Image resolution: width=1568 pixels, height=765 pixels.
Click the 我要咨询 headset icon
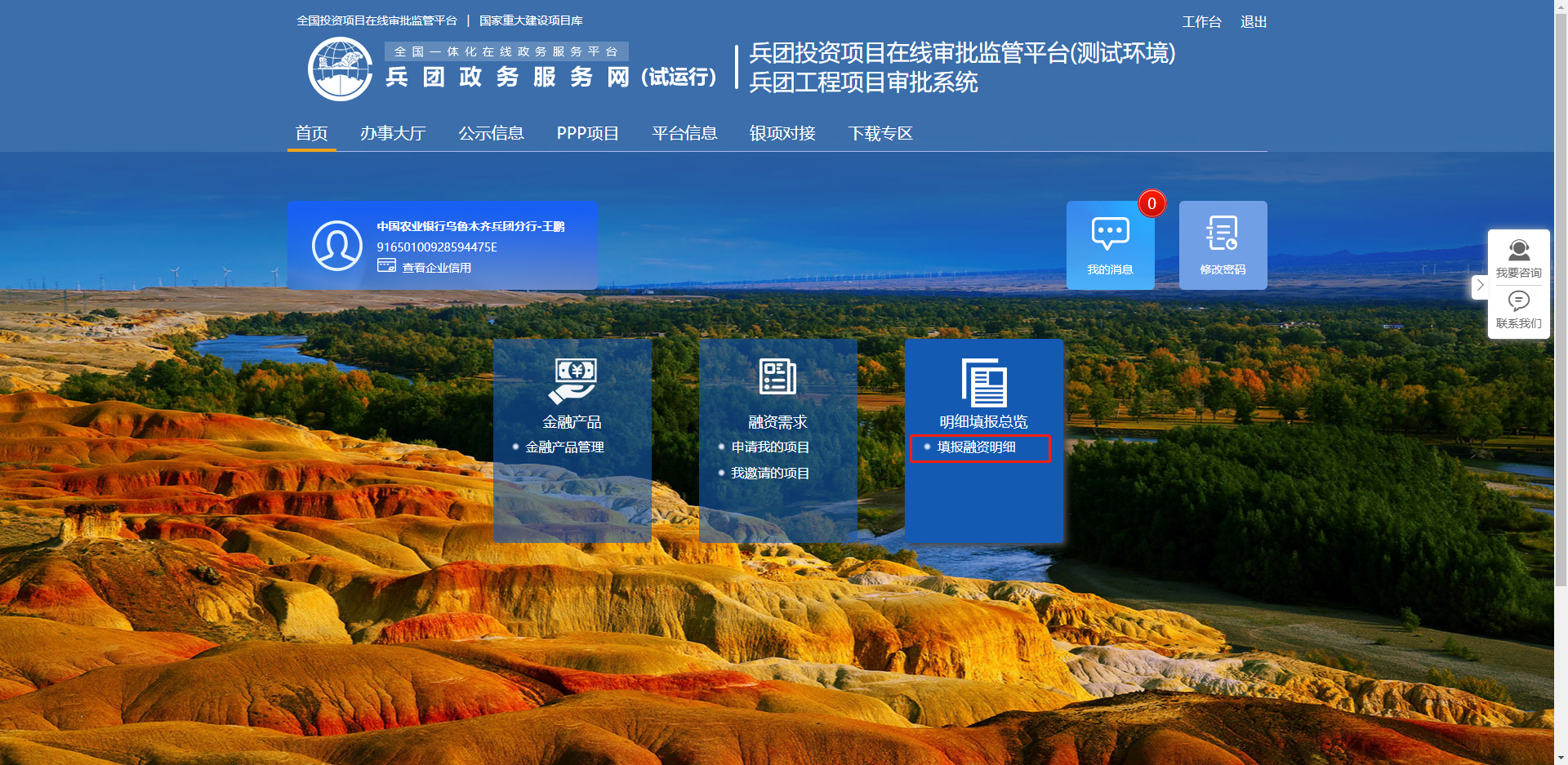[1518, 251]
